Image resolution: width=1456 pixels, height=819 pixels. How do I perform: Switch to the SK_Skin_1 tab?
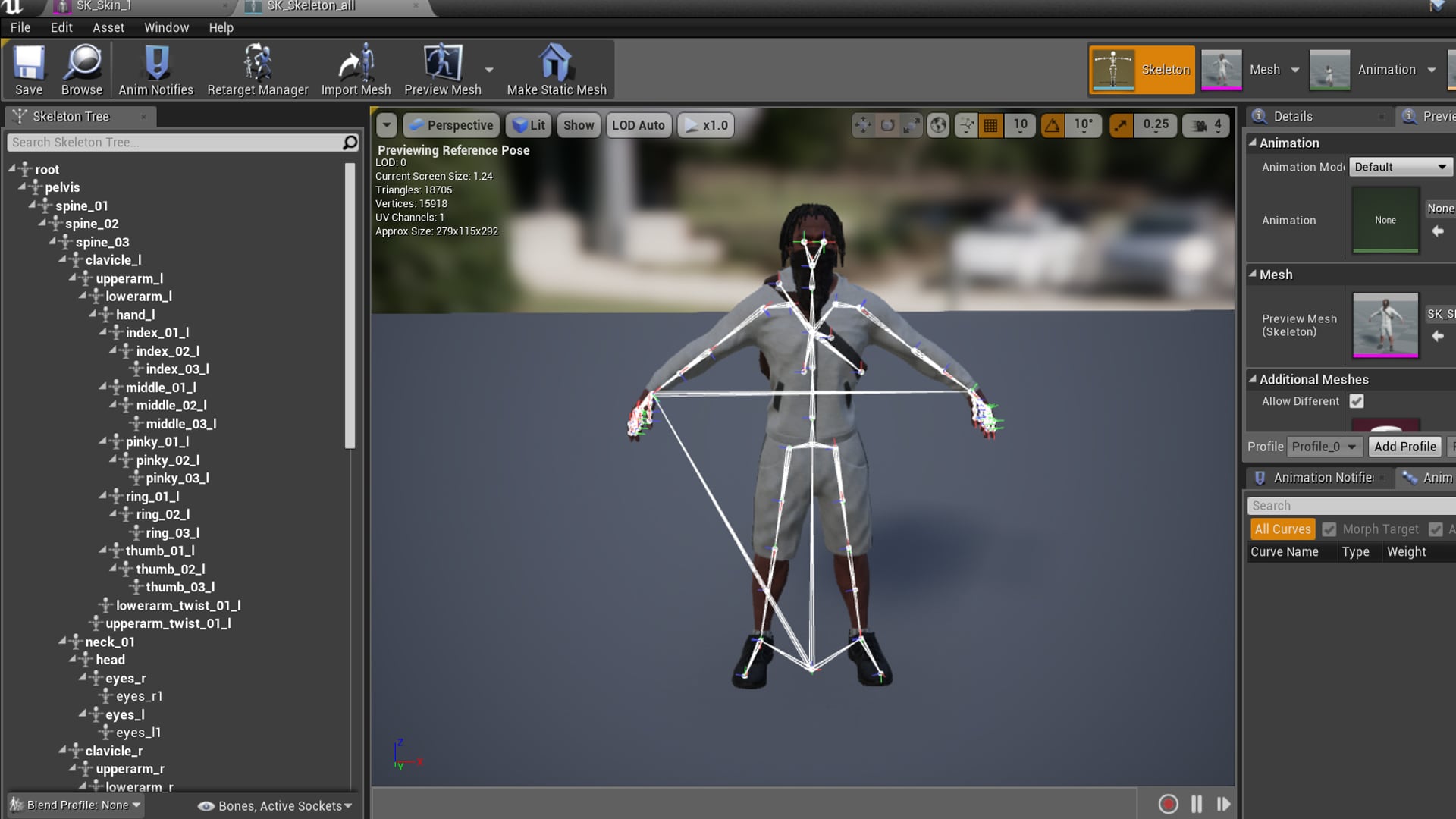click(104, 6)
